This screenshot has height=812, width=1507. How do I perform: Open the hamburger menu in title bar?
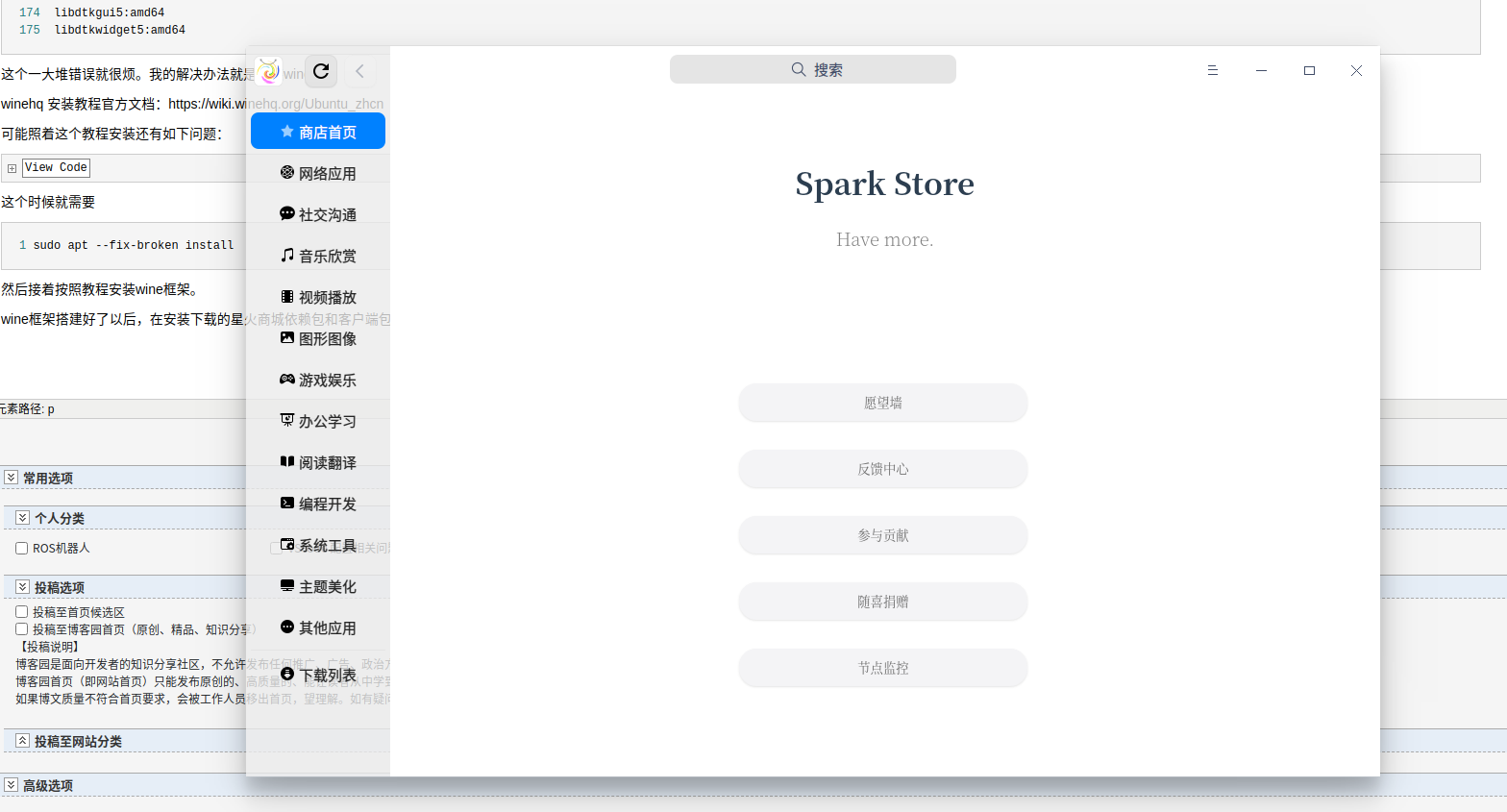pyautogui.click(x=1213, y=70)
